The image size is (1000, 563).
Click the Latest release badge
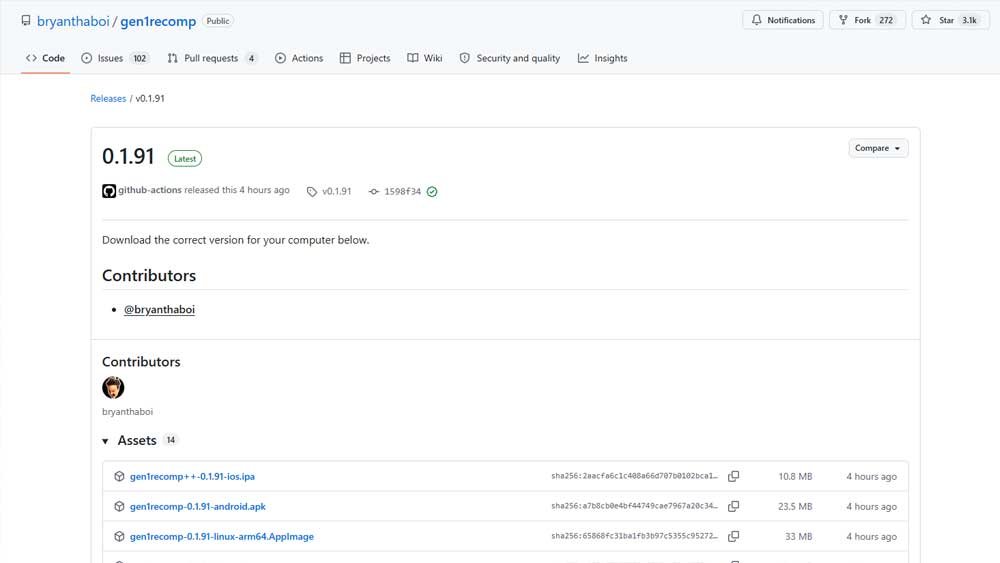[185, 159]
